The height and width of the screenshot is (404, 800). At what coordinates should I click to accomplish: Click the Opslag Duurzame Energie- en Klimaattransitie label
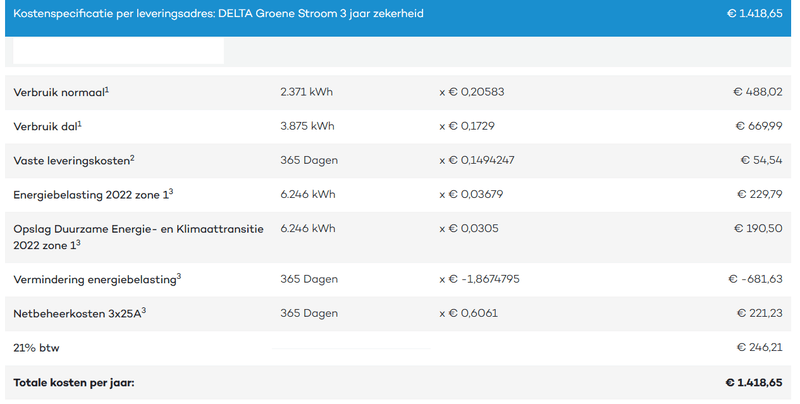click(138, 228)
